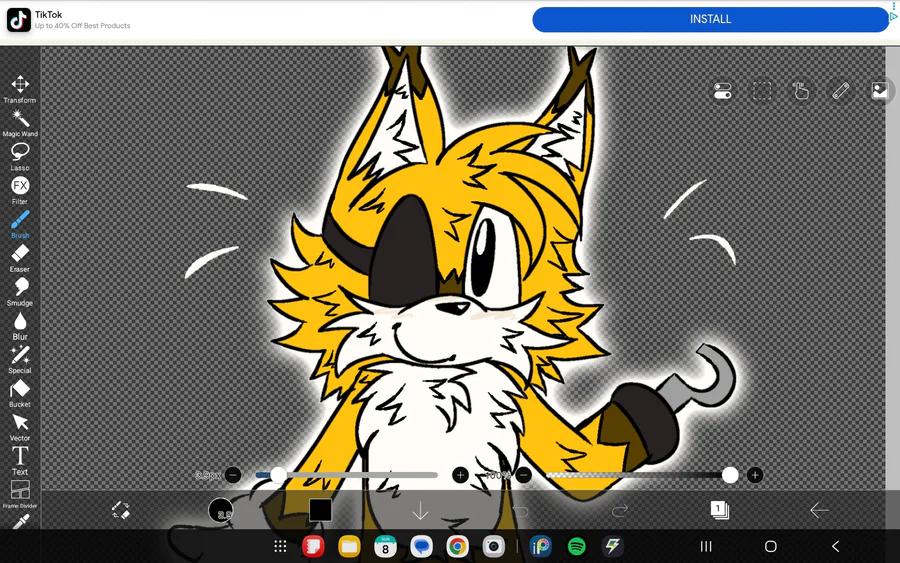Tap the Android back navigation button

click(x=836, y=546)
